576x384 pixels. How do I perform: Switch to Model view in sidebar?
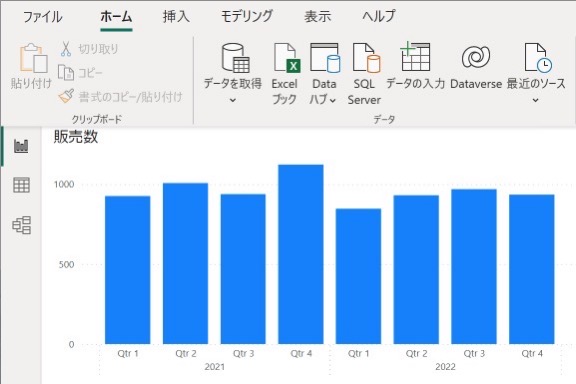pos(21,225)
